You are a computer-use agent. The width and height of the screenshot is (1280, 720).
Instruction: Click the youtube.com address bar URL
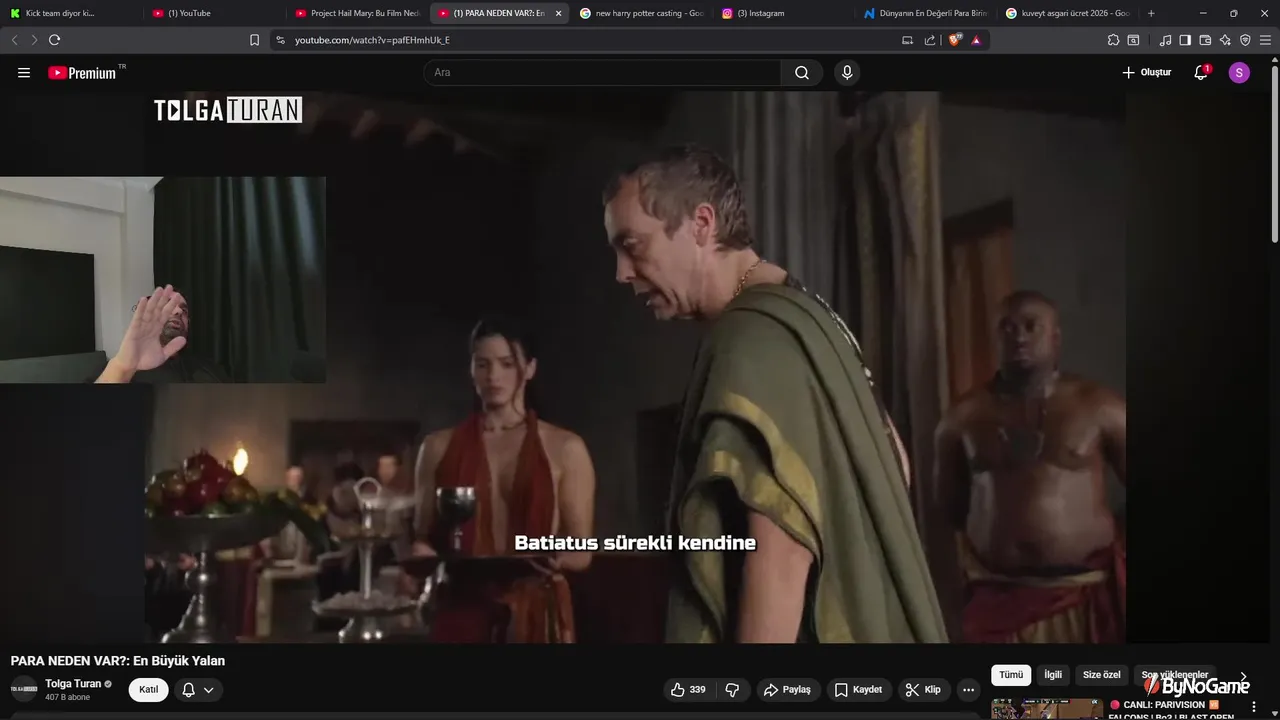(x=372, y=40)
